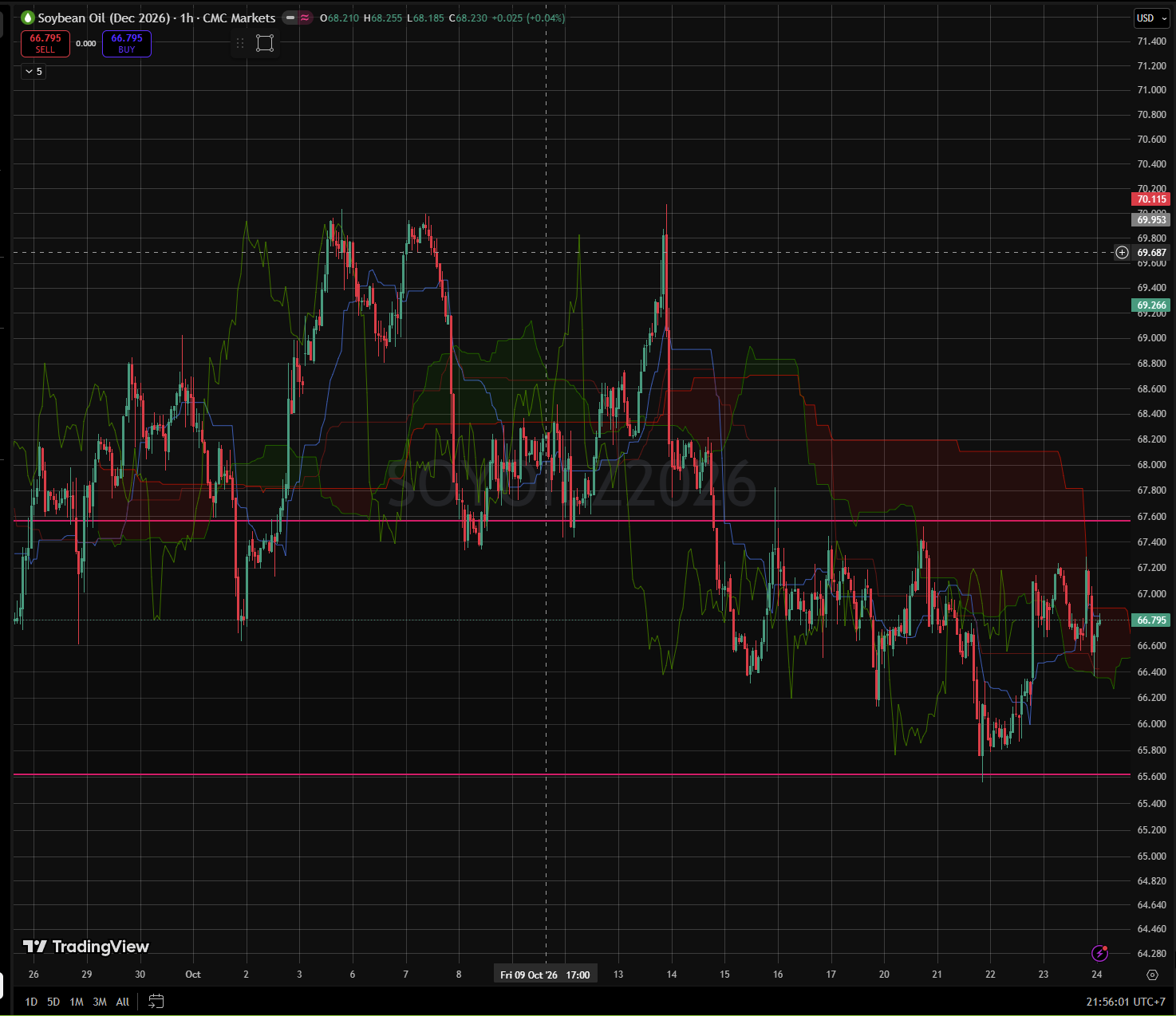Select the 1M time range

(77, 1002)
